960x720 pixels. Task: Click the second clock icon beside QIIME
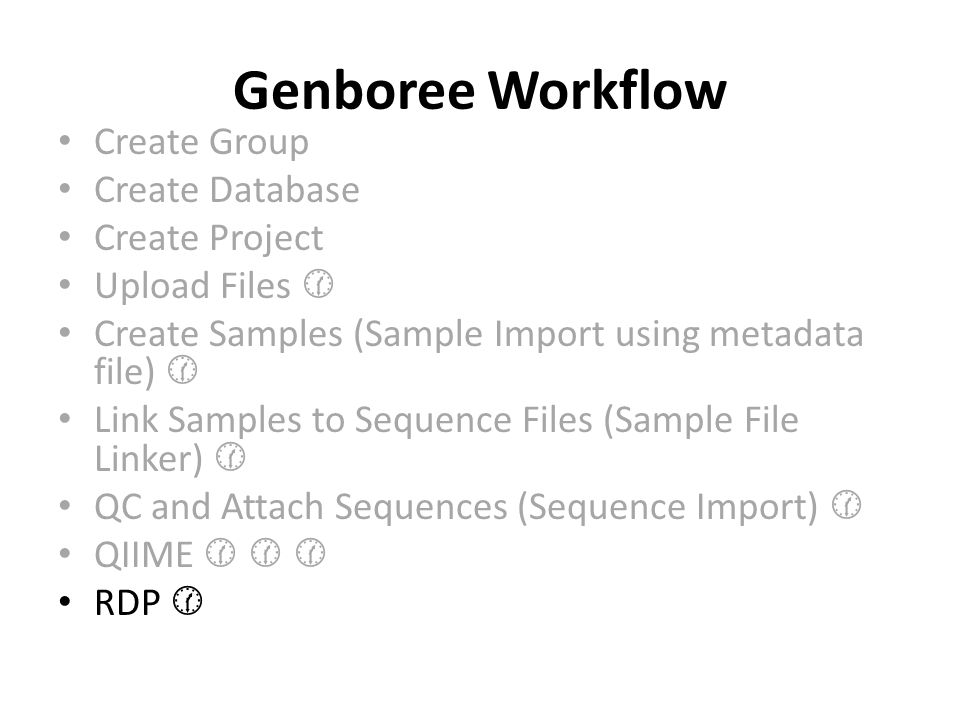tap(266, 553)
